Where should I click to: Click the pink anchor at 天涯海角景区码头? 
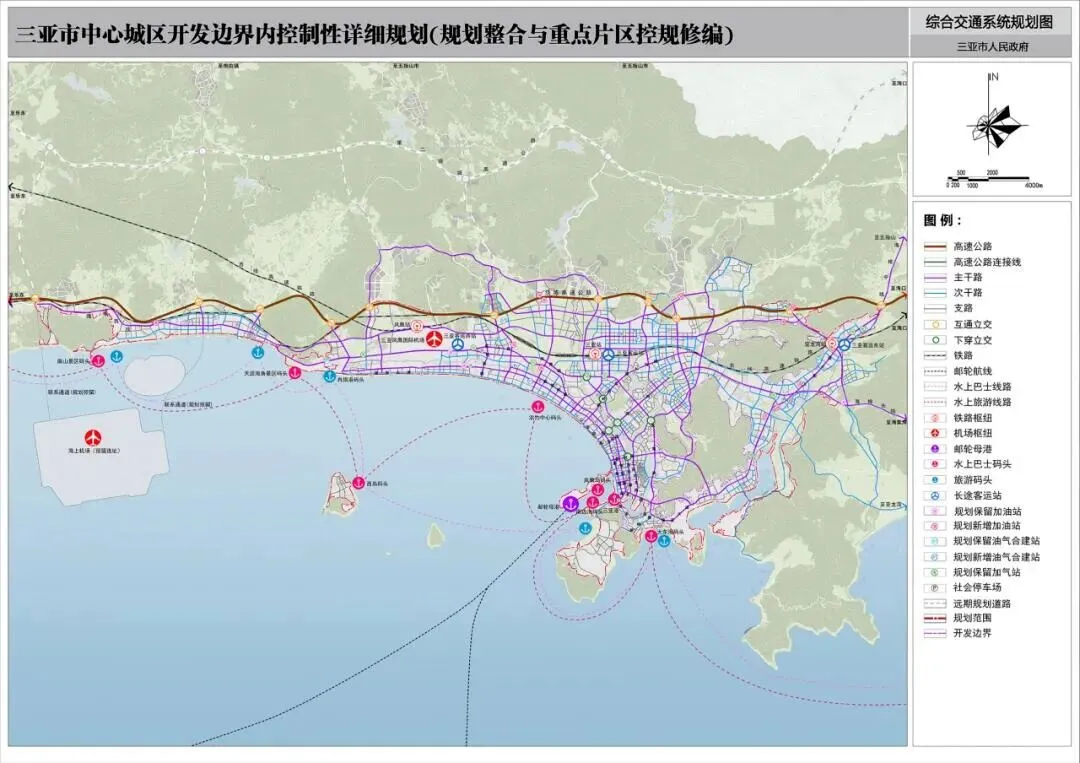tap(295, 373)
